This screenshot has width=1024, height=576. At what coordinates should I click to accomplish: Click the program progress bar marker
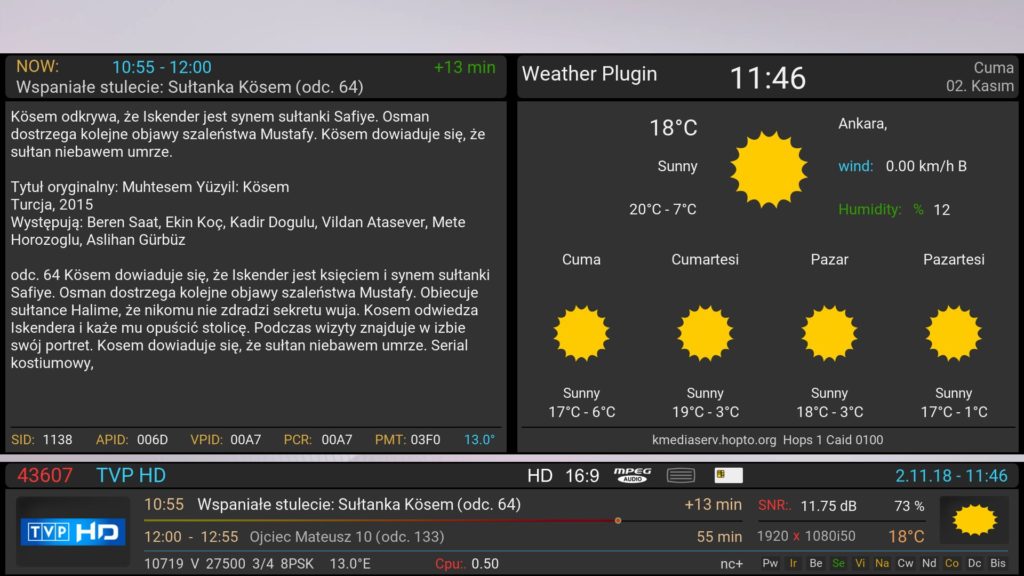(618, 520)
